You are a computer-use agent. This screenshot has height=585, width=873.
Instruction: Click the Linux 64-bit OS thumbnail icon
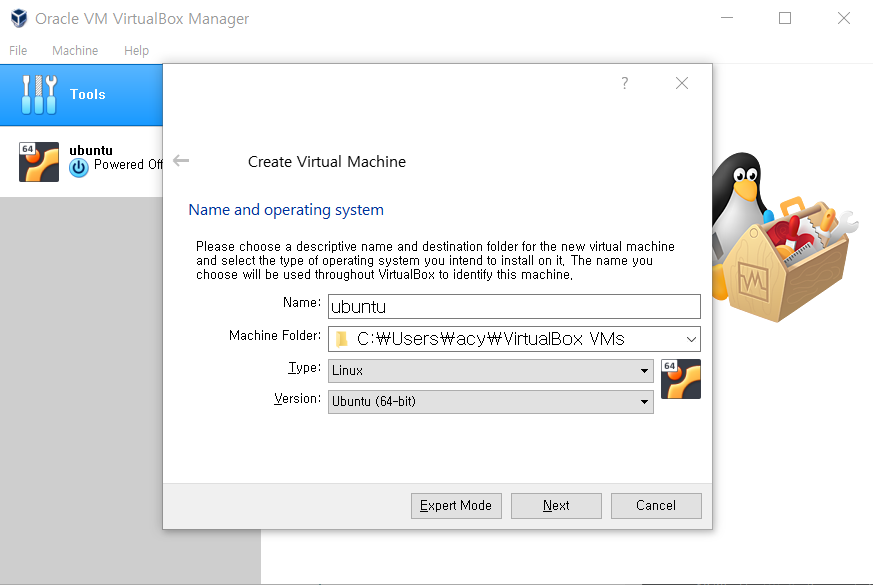pos(680,379)
